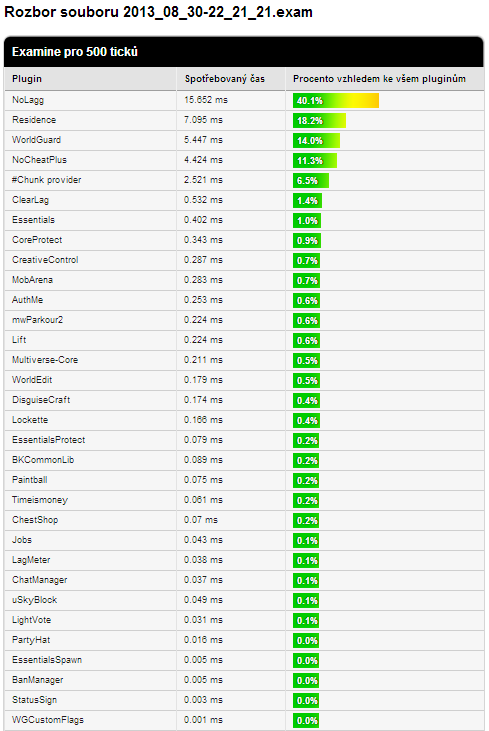Select the EssentialsProtect plugin name
The height and width of the screenshot is (731, 489).
48,440
